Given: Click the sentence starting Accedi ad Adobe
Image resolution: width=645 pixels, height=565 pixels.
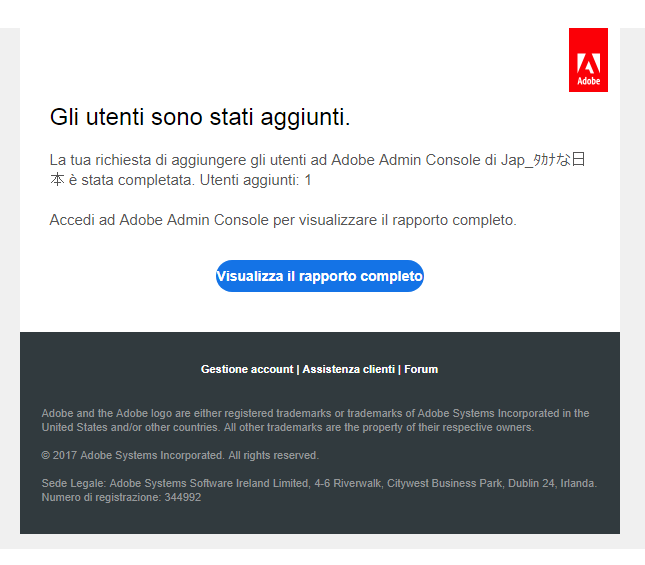Looking at the screenshot, I should coord(283,220).
